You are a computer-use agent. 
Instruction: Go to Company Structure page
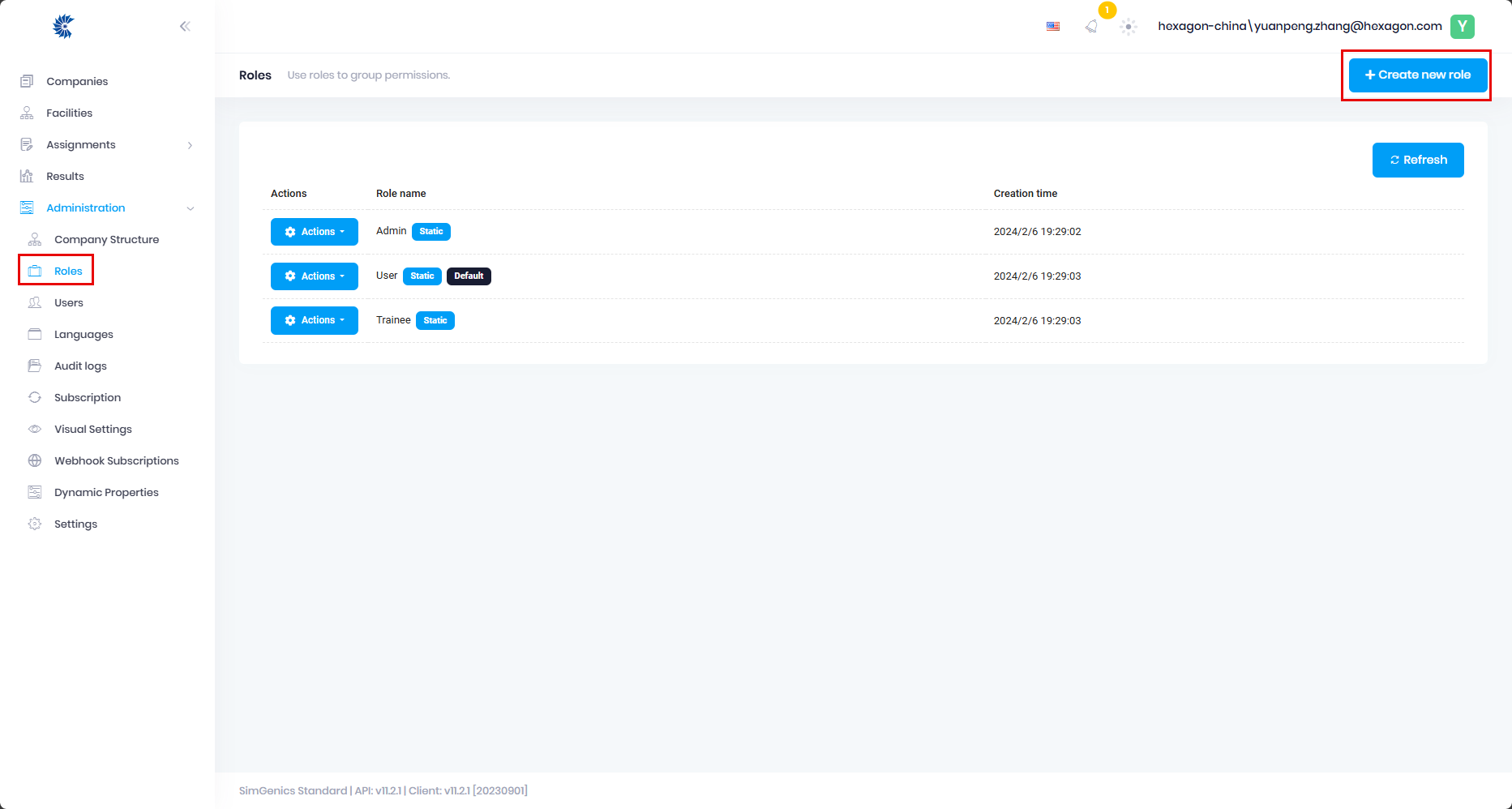point(106,239)
